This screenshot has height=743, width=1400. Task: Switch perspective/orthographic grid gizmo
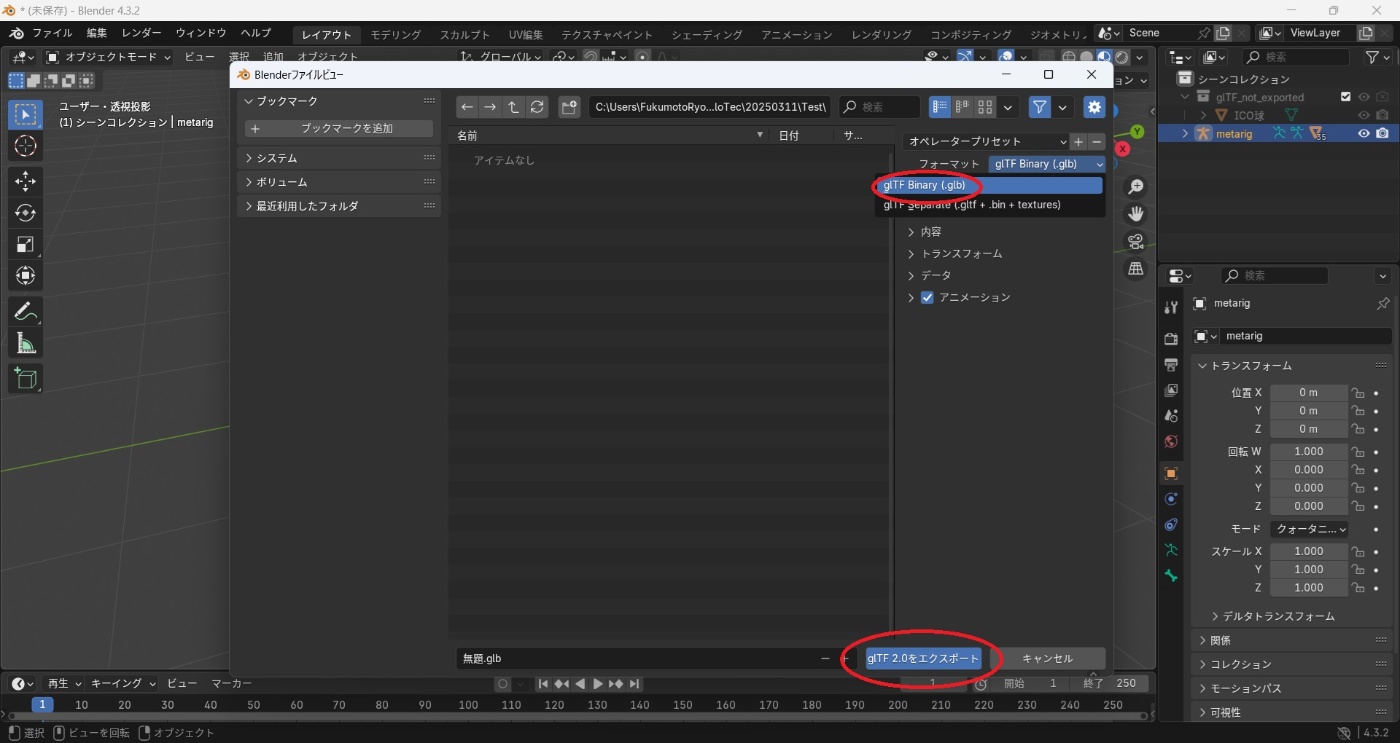(1135, 269)
